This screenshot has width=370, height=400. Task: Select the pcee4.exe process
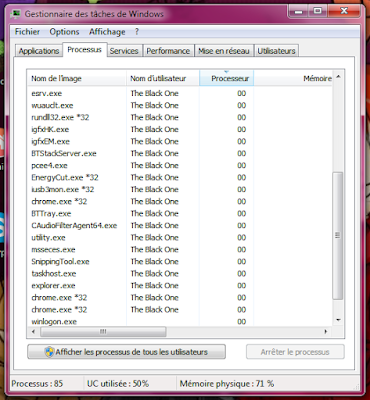pos(180,165)
